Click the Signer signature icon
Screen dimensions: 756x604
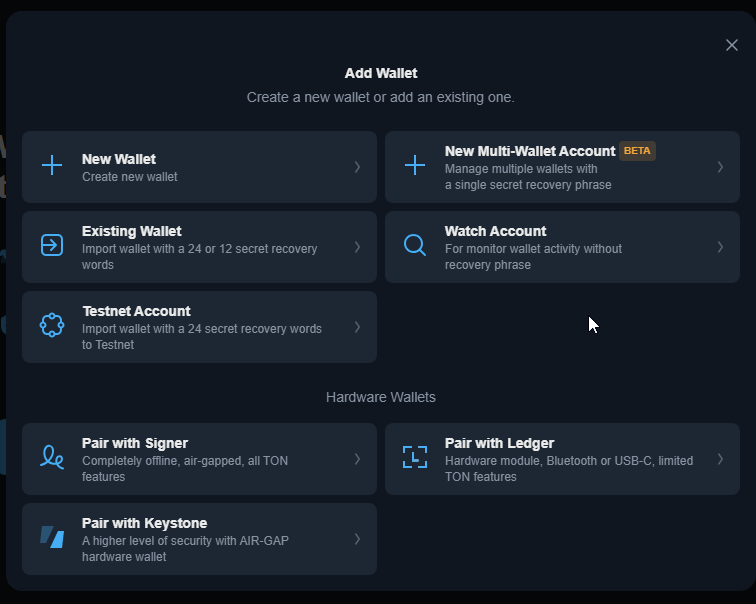(52, 457)
